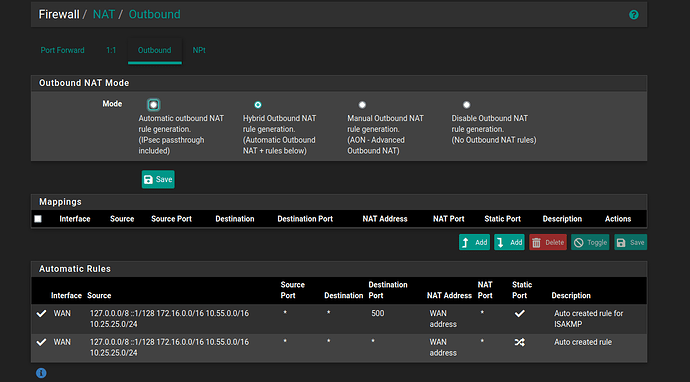
Task: Click Add rule to bottom button
Action: (509, 242)
